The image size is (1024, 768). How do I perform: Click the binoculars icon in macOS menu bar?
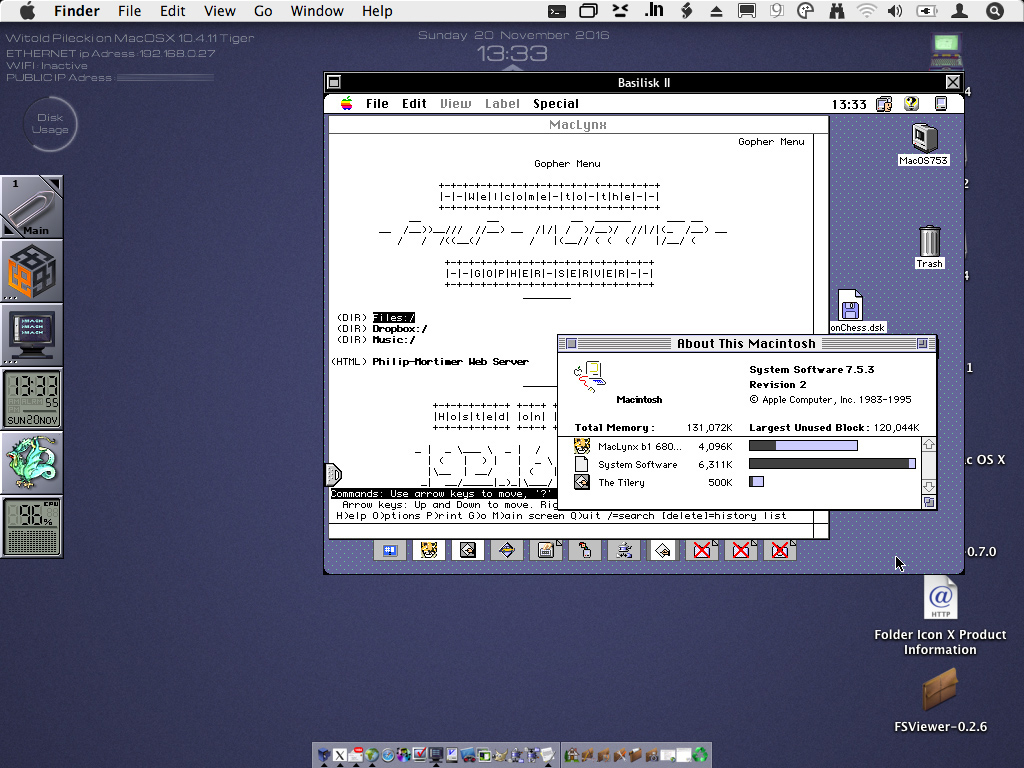837,11
